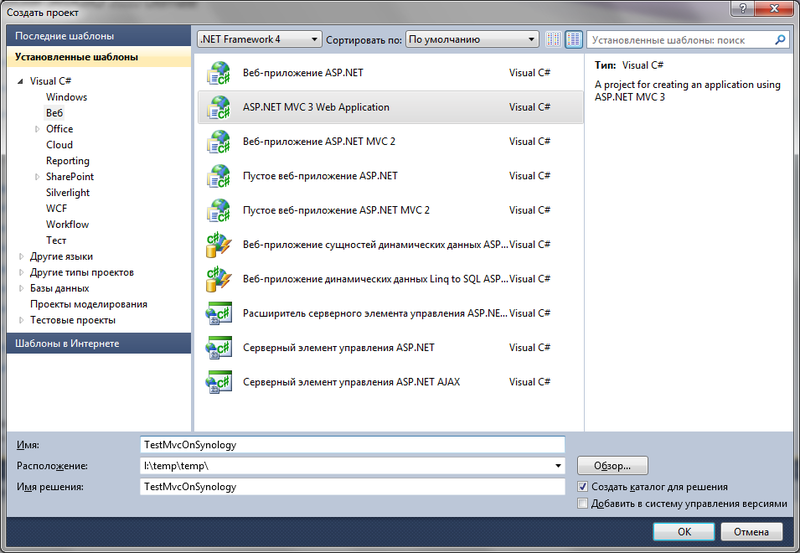Viewport: 800px width, 553px height.
Task: Open the Шаблоны в Интернете section
Action: coord(99,343)
